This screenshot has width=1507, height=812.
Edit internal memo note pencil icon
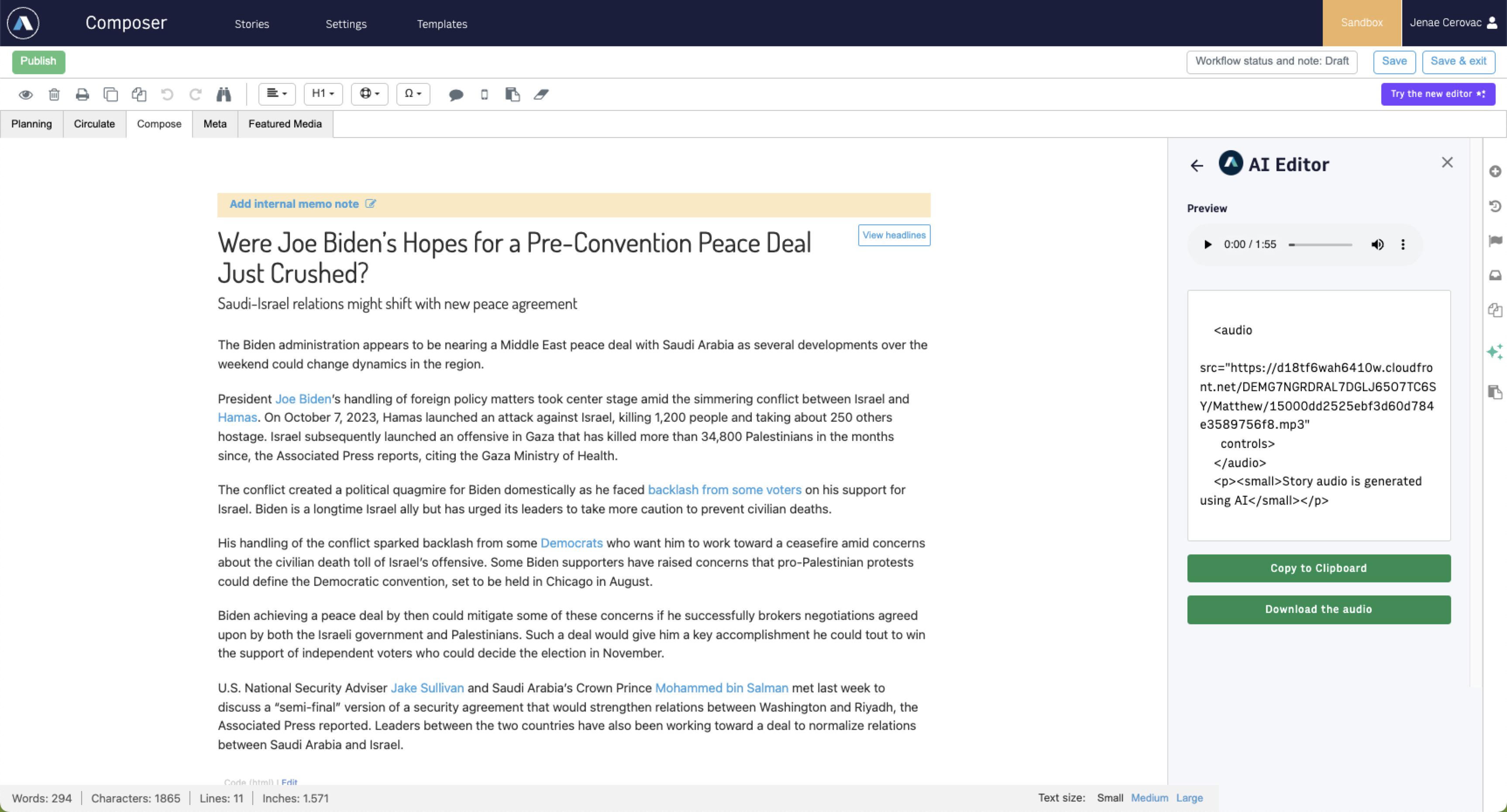point(370,203)
